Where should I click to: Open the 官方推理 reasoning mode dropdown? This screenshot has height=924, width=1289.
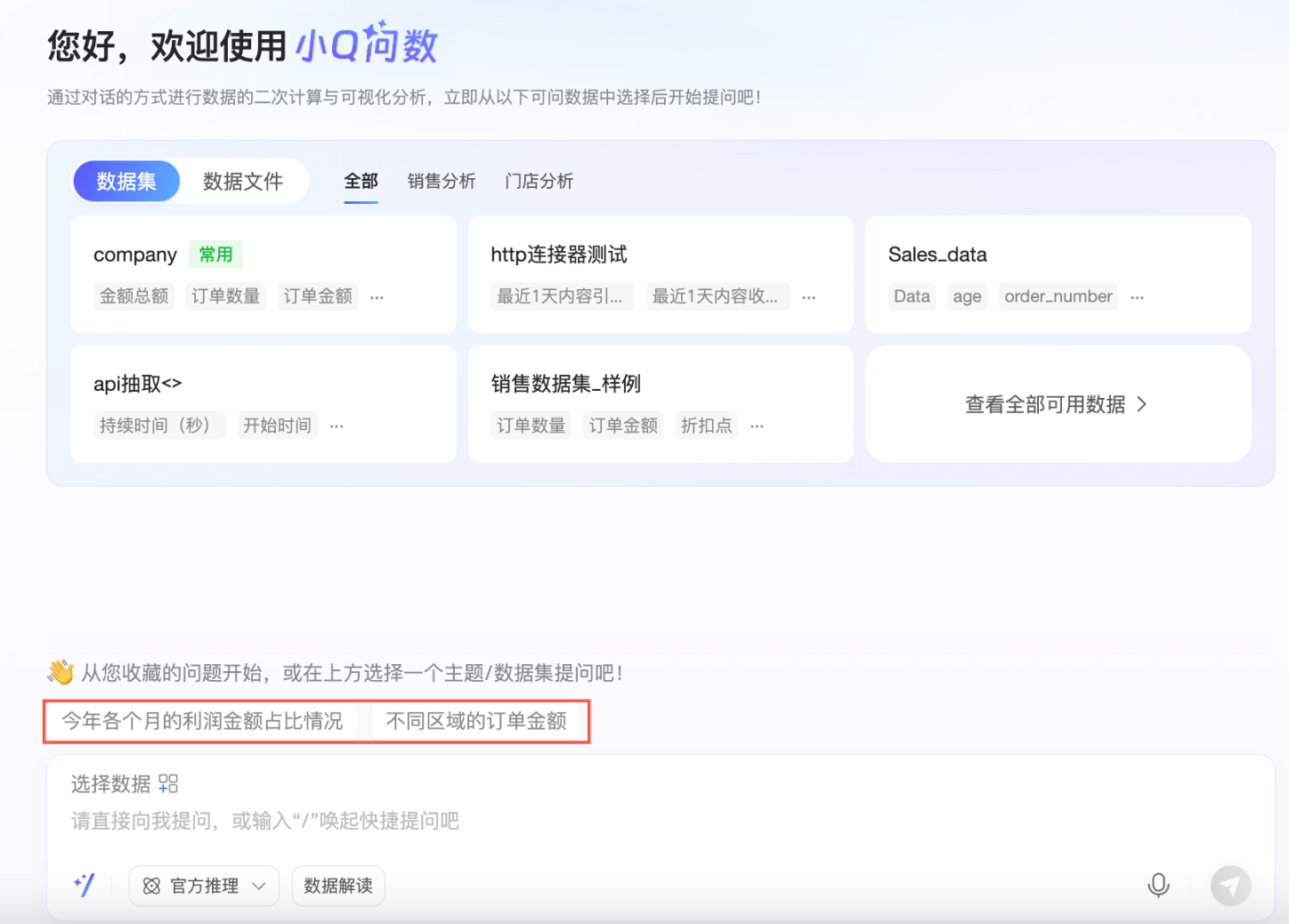tap(204, 886)
